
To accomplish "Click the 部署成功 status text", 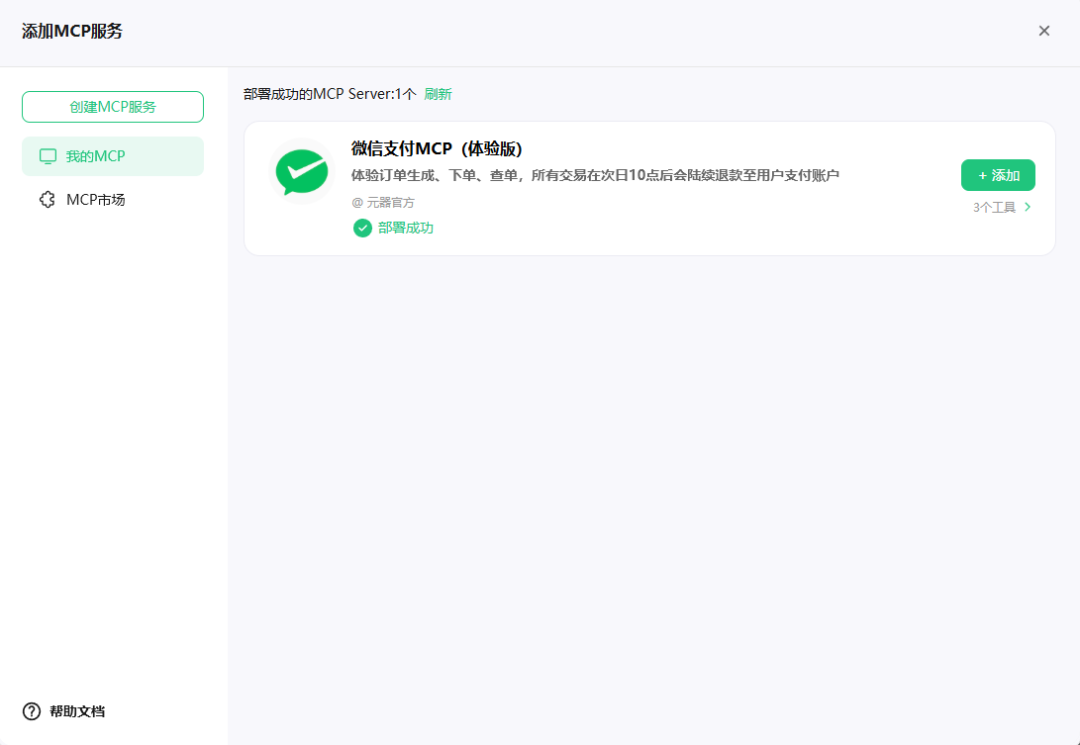I will 406,228.
